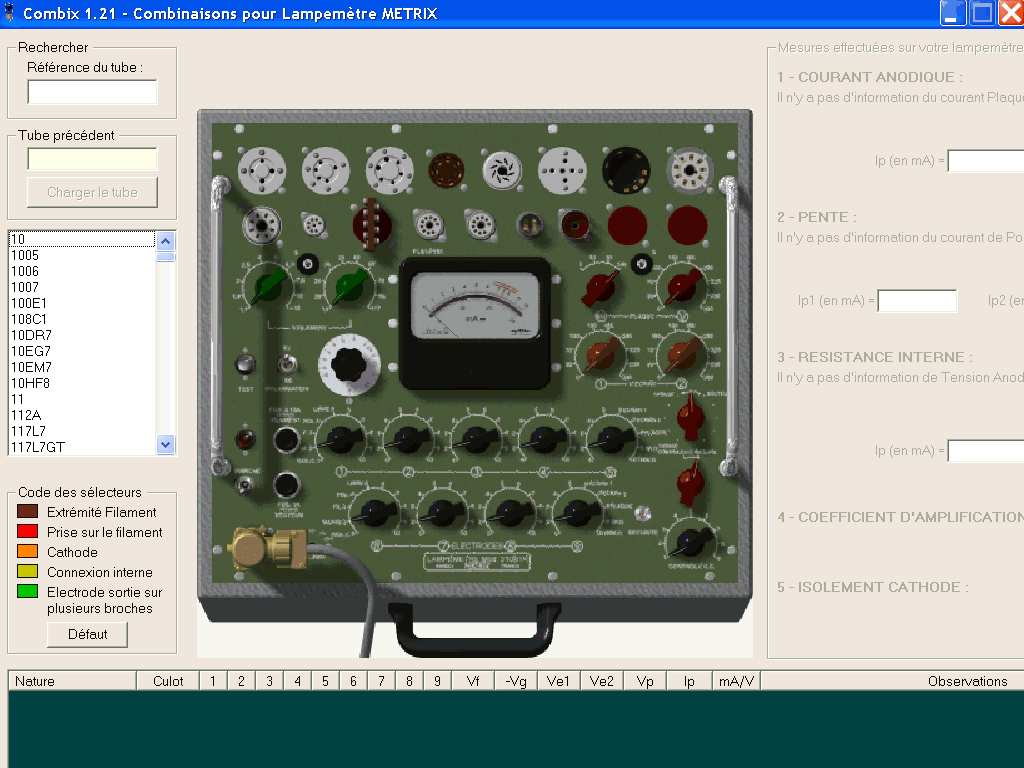
Task: Choose tube "1006" from the list
Action: [82, 271]
